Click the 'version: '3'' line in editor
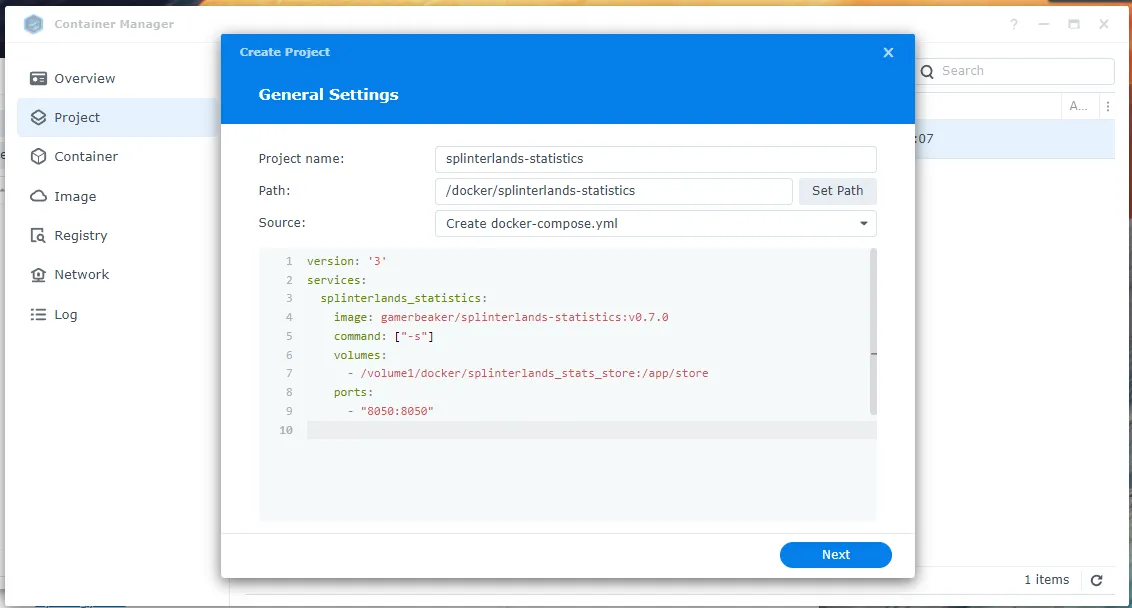Screen dimensions: 1132x608 pos(347,261)
